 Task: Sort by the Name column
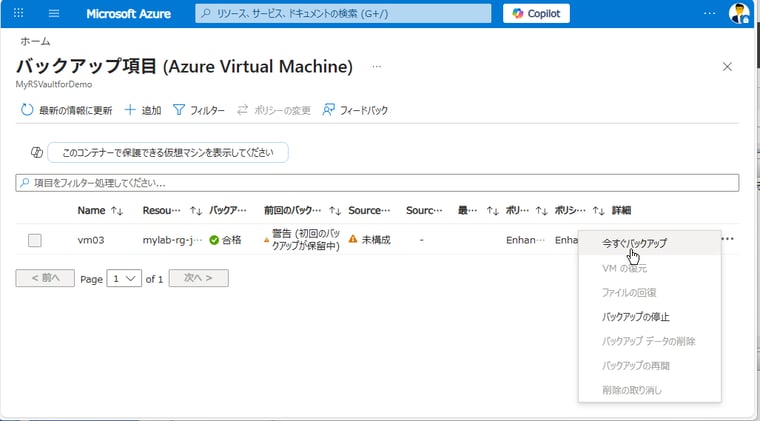[x=100, y=210]
